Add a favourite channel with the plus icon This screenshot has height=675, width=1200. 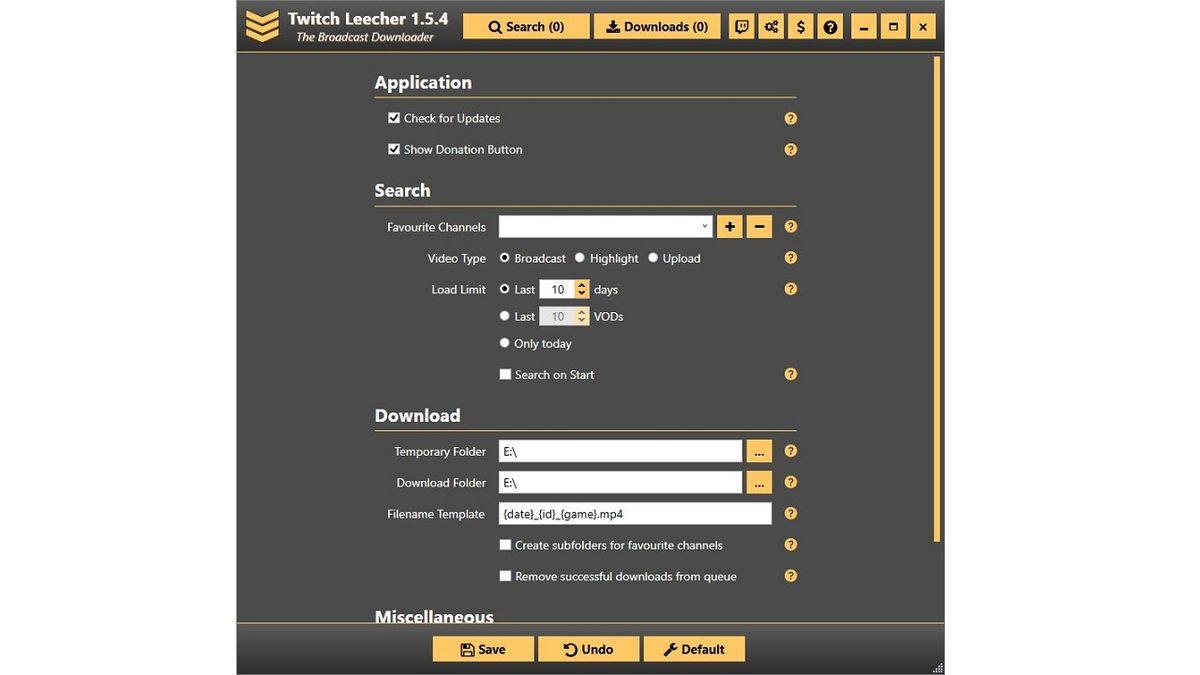pos(729,226)
